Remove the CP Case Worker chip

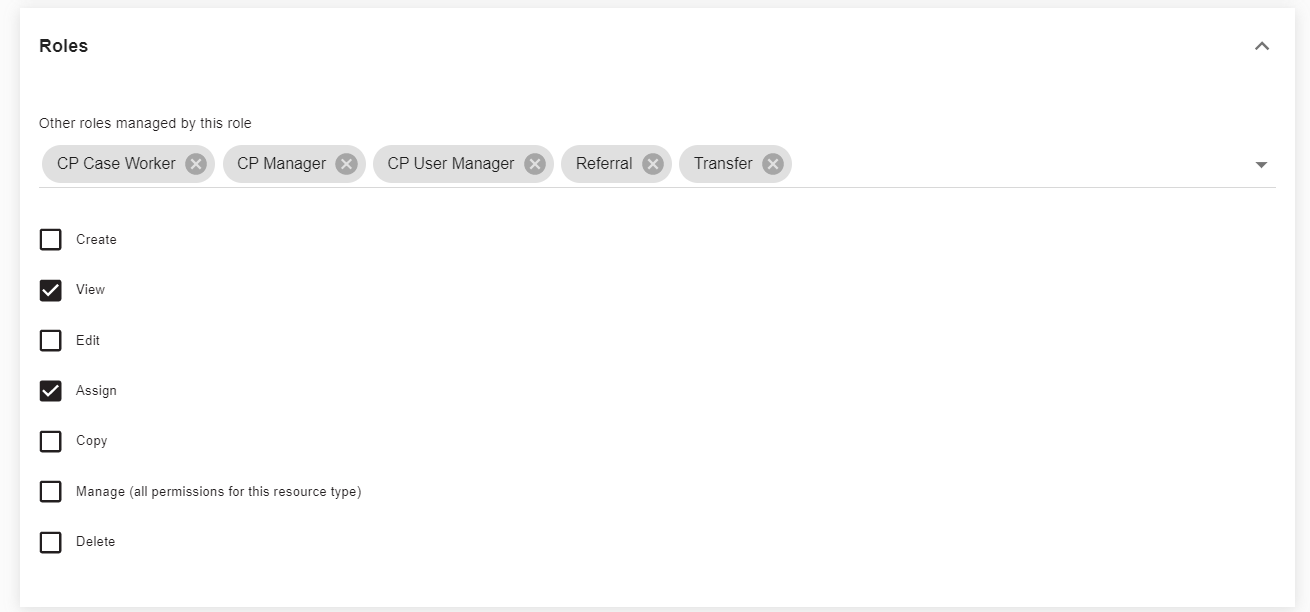click(196, 164)
